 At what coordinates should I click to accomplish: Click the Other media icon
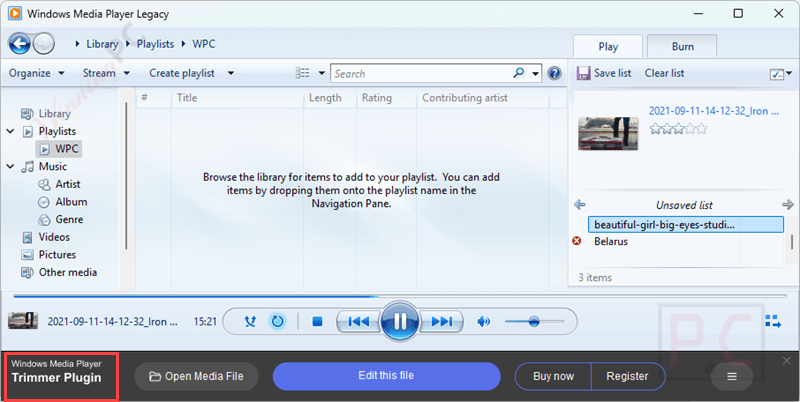(x=27, y=272)
